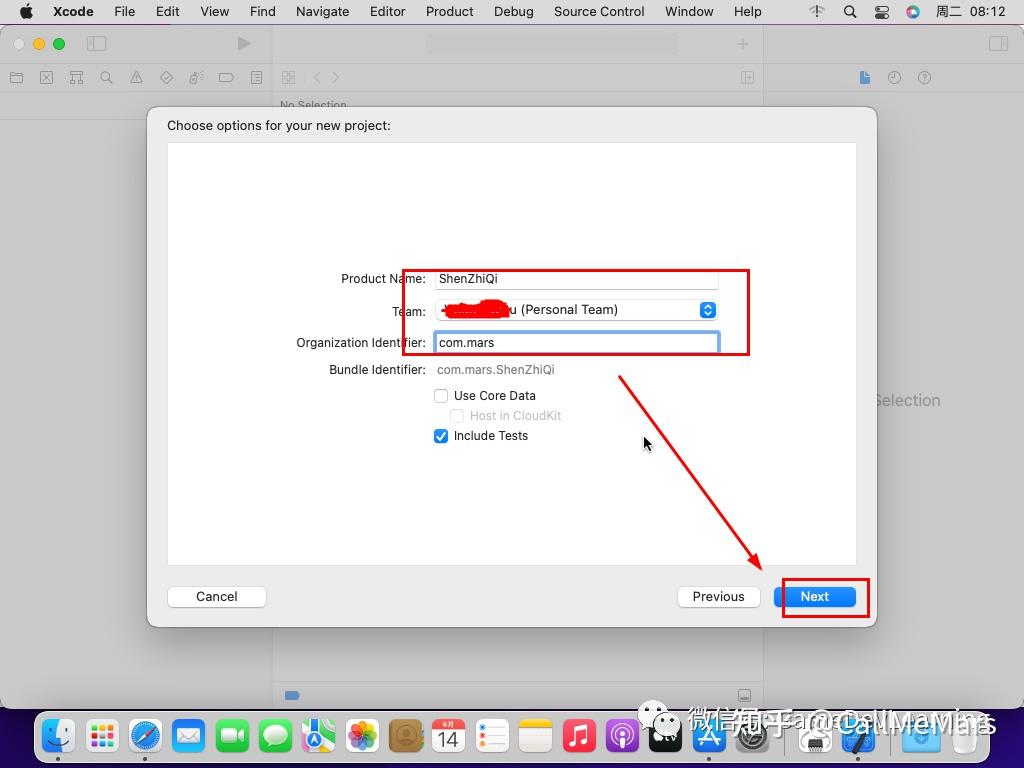Show the Report navigator
Viewport: 1024px width, 768px height.
[x=257, y=78]
